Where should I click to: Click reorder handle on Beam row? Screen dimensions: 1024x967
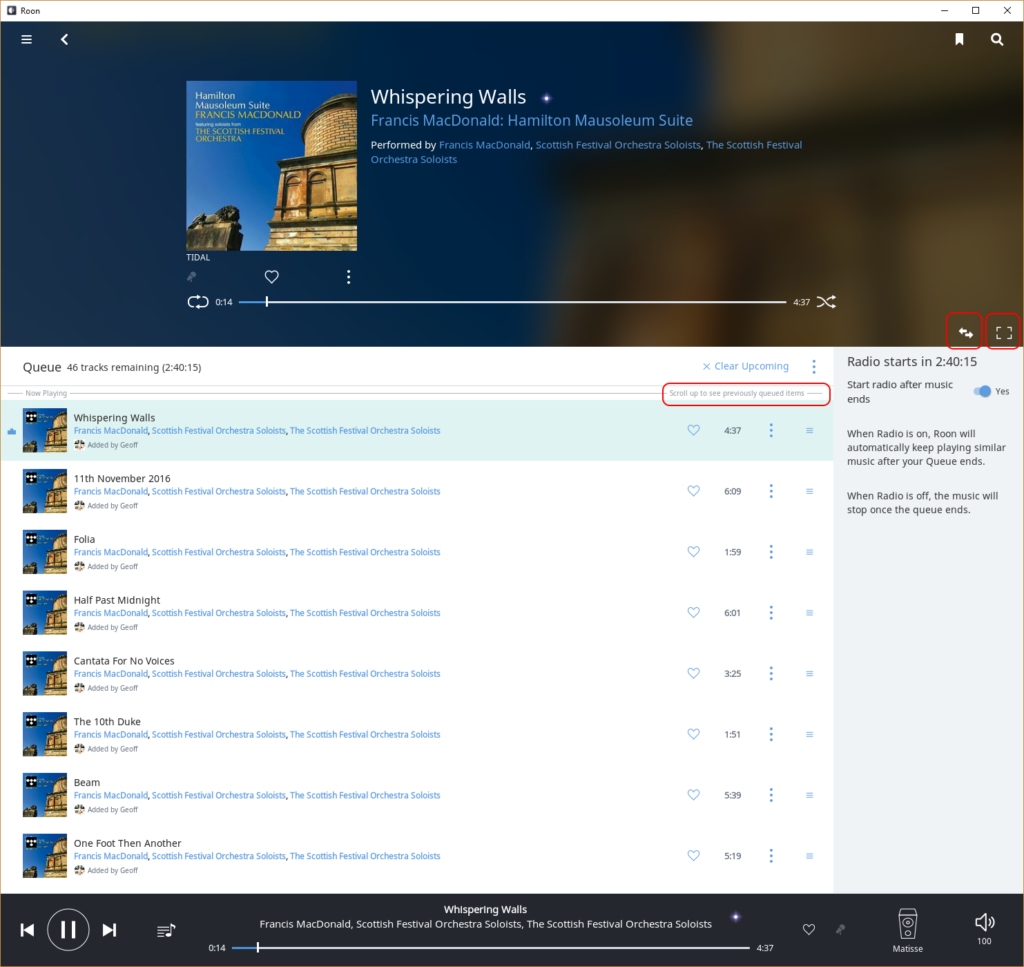tap(810, 795)
